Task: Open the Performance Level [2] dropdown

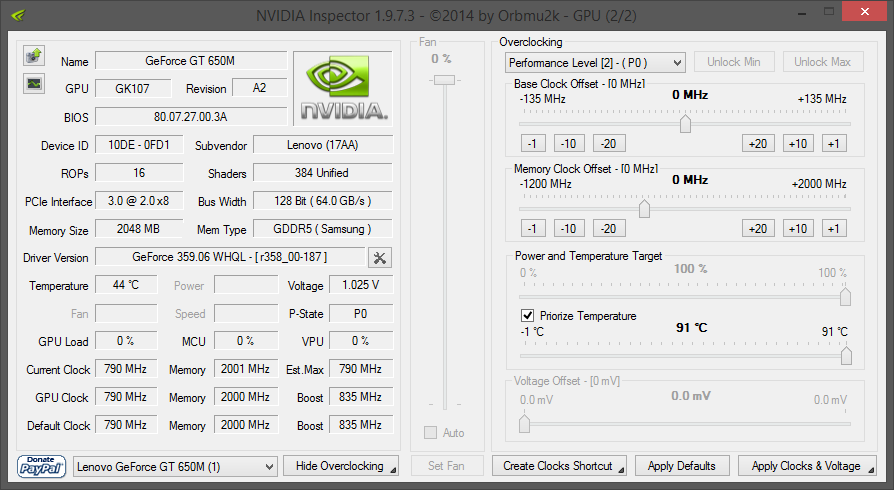Action: [595, 62]
